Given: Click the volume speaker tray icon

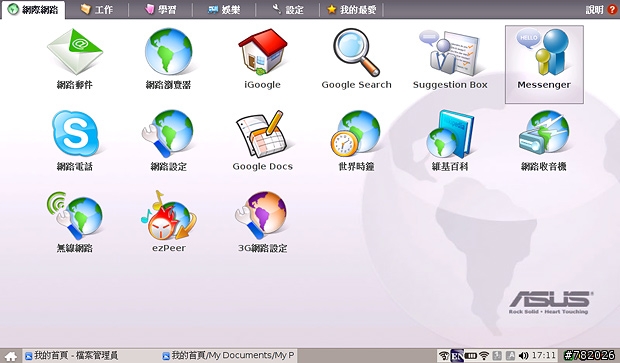Looking at the screenshot, I should point(524,355).
